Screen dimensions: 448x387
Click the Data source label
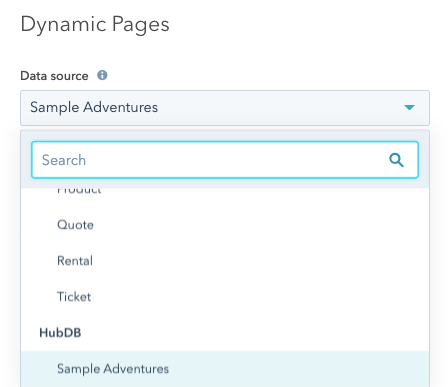(x=54, y=76)
